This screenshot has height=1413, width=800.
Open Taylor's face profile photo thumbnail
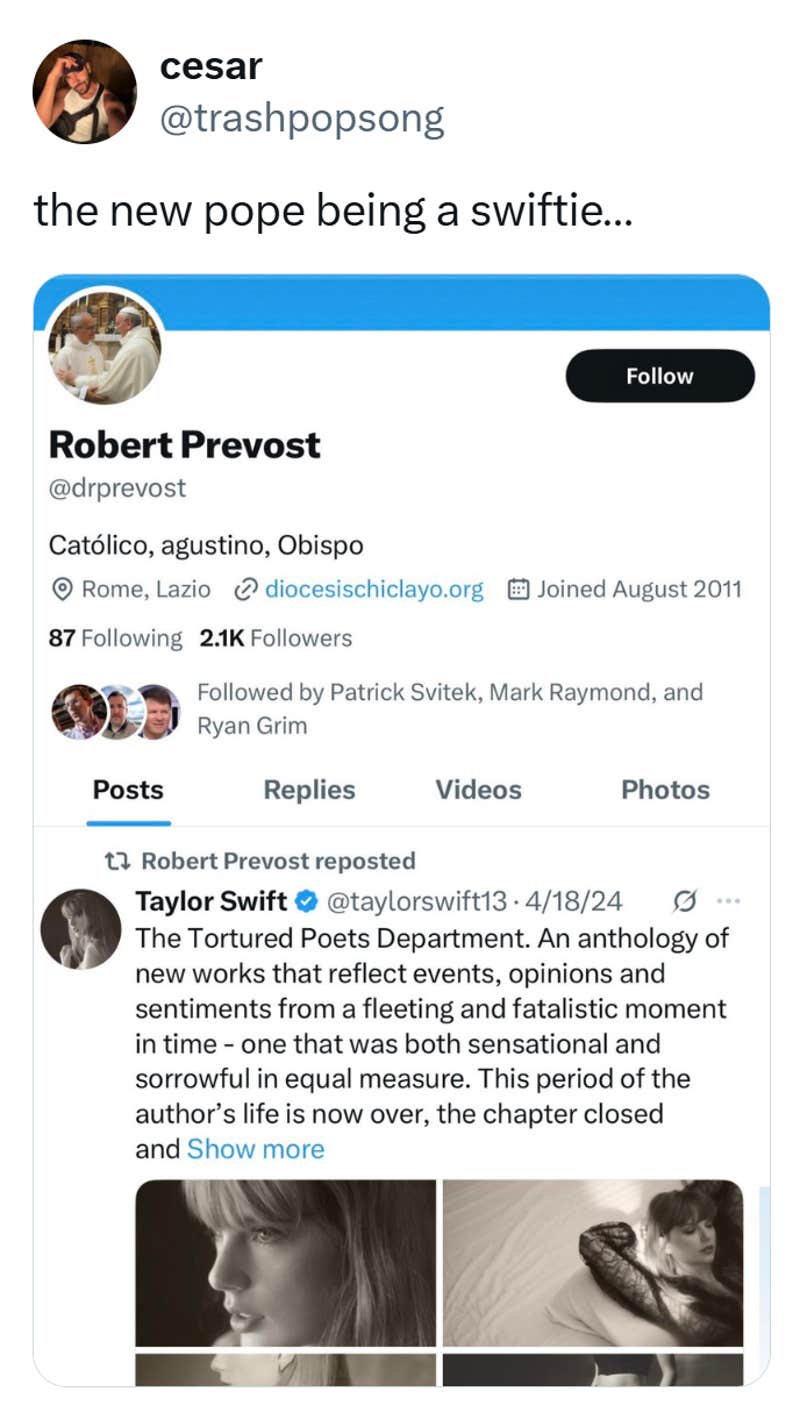286,1262
